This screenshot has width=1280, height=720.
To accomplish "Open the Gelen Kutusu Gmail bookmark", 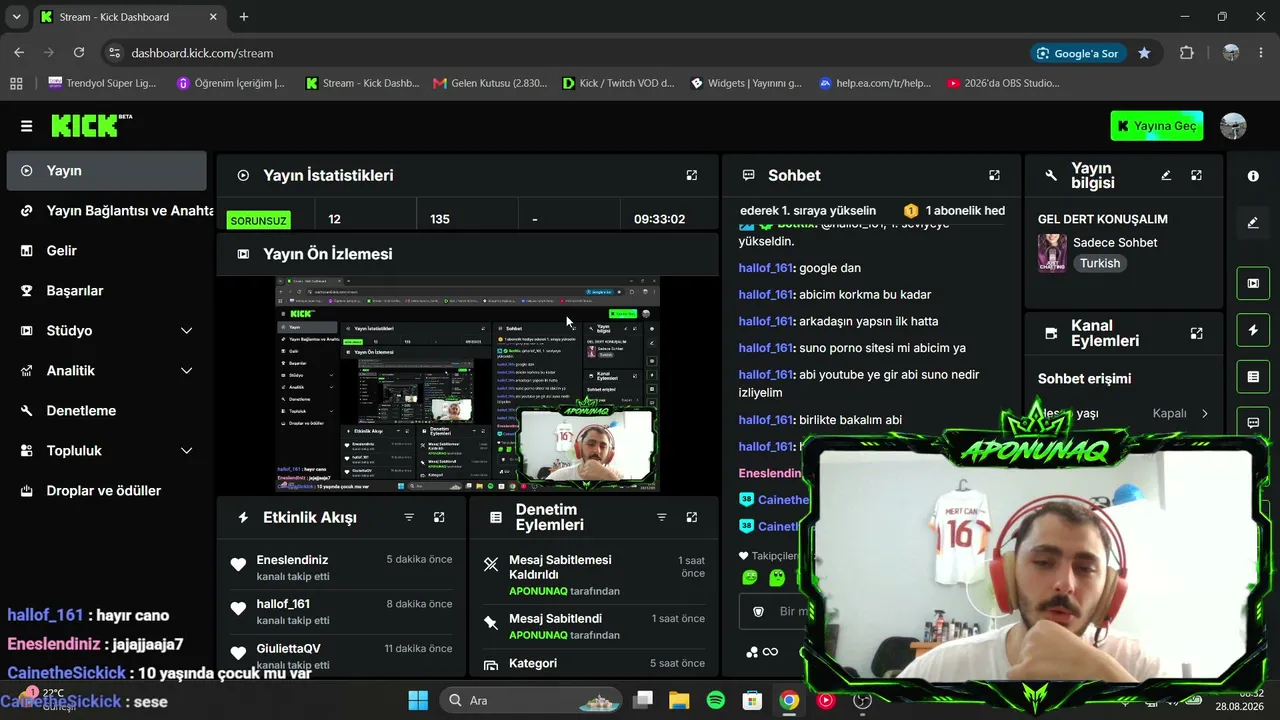I will pos(490,84).
